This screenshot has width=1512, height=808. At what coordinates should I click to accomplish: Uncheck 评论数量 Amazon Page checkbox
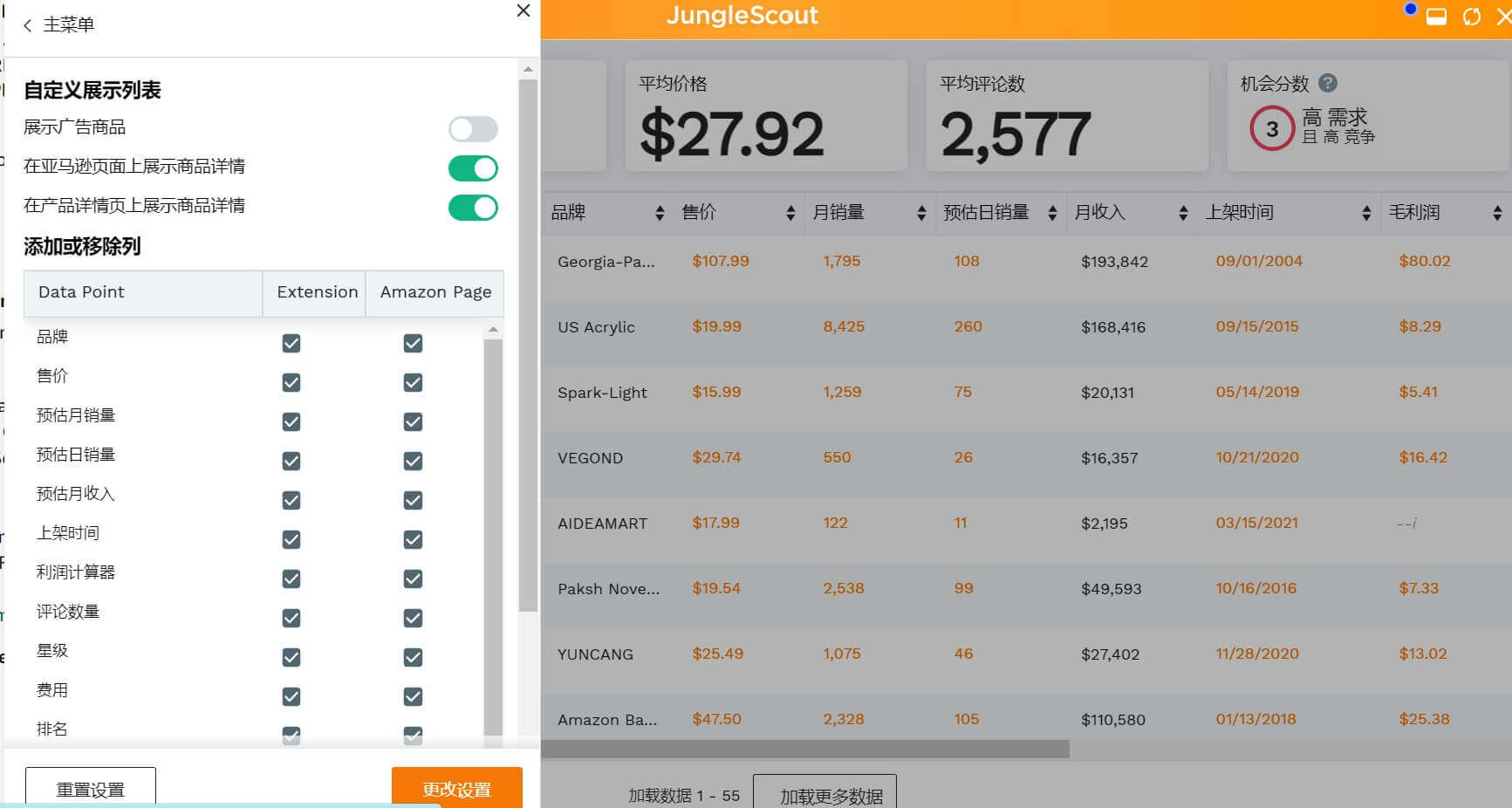(x=413, y=619)
